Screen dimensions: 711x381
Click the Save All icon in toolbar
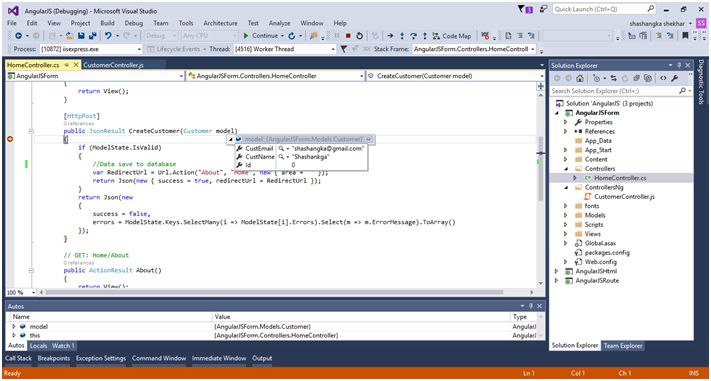pos(93,36)
